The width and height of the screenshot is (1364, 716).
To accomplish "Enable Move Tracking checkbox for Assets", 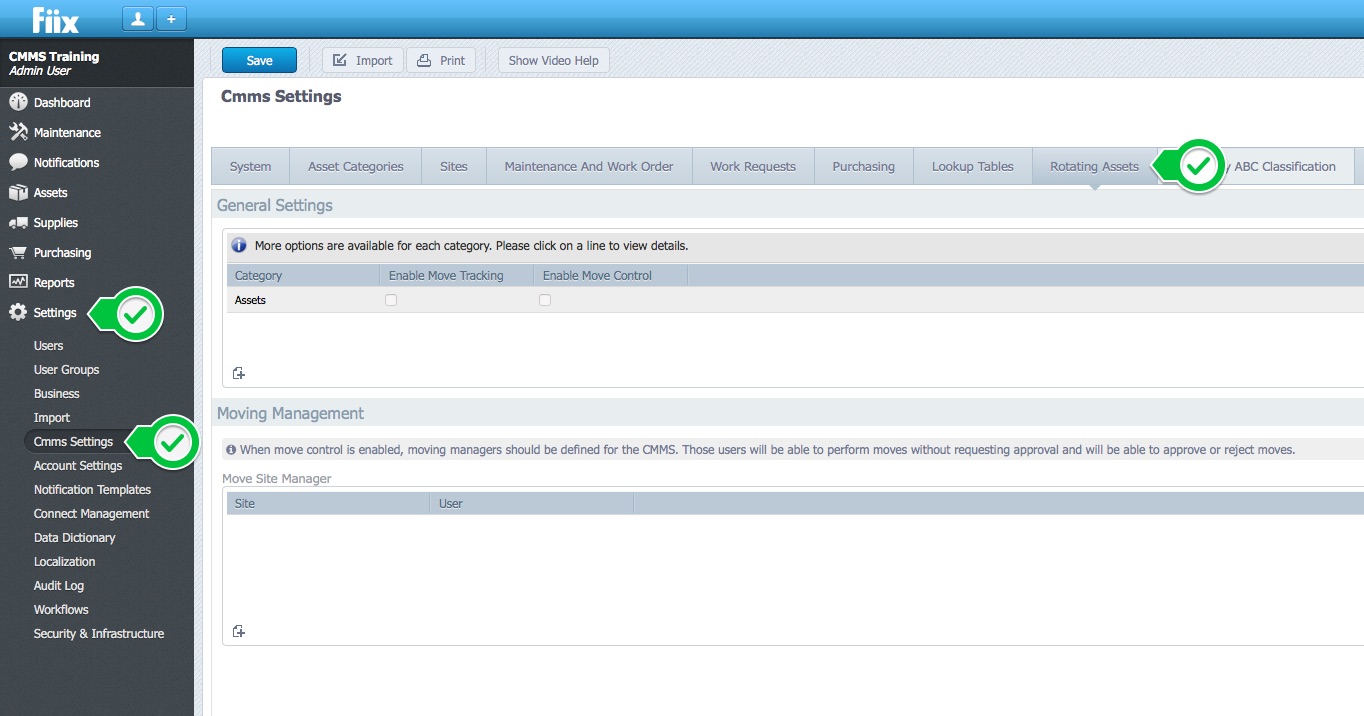I will (x=391, y=300).
